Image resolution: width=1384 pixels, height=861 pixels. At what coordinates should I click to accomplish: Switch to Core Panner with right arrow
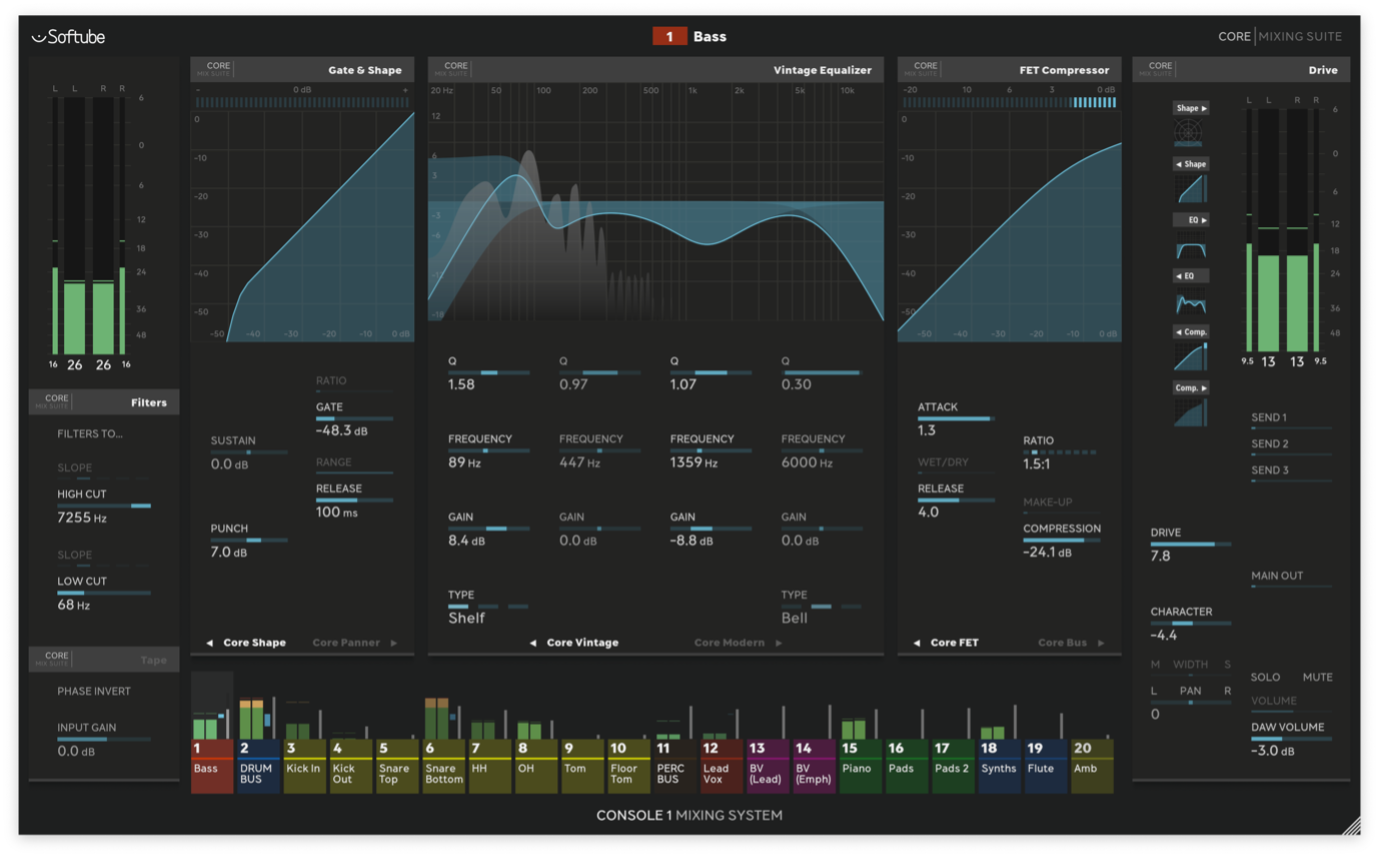point(354,643)
